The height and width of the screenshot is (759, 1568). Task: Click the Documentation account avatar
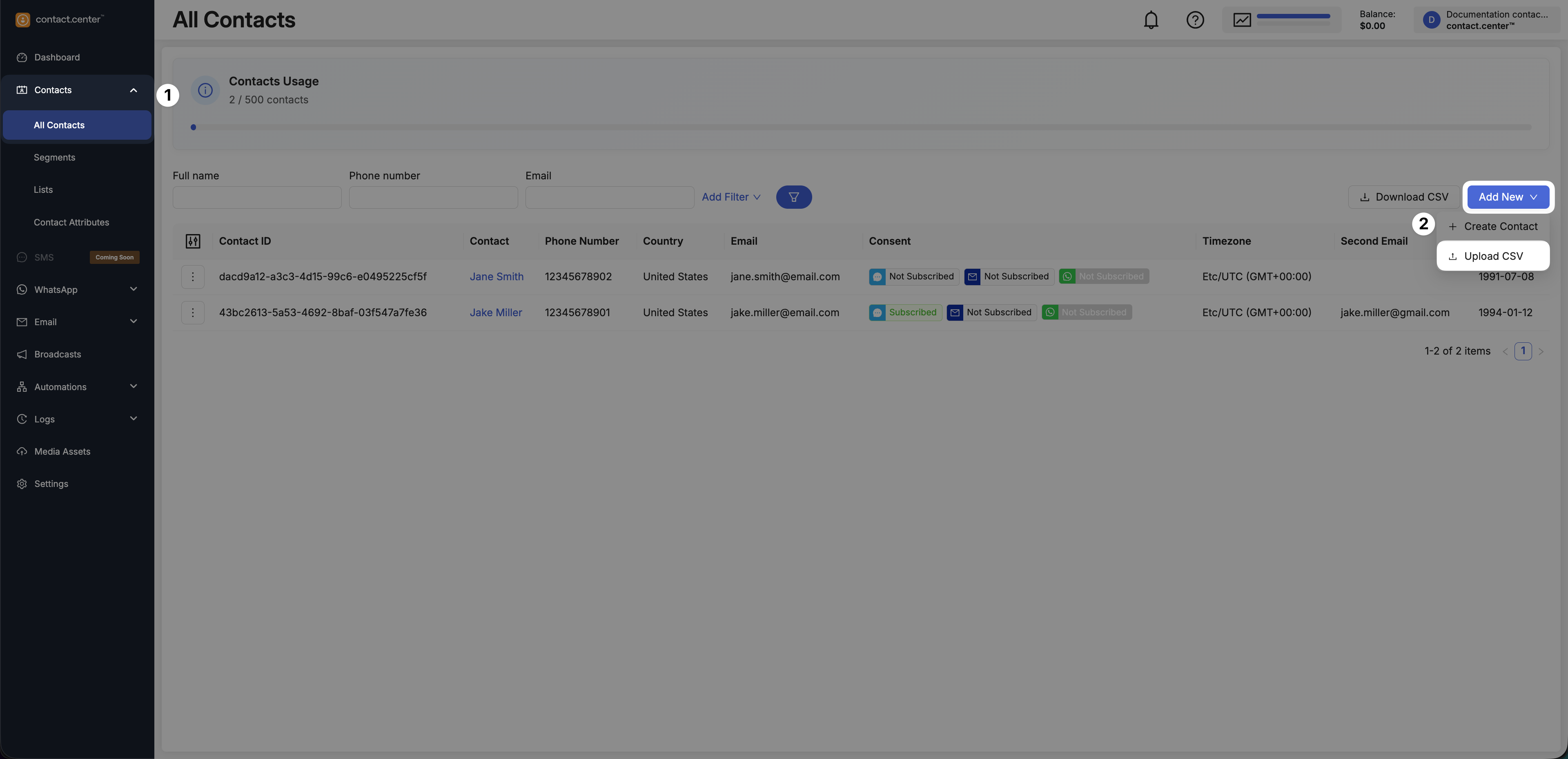pyautogui.click(x=1431, y=20)
